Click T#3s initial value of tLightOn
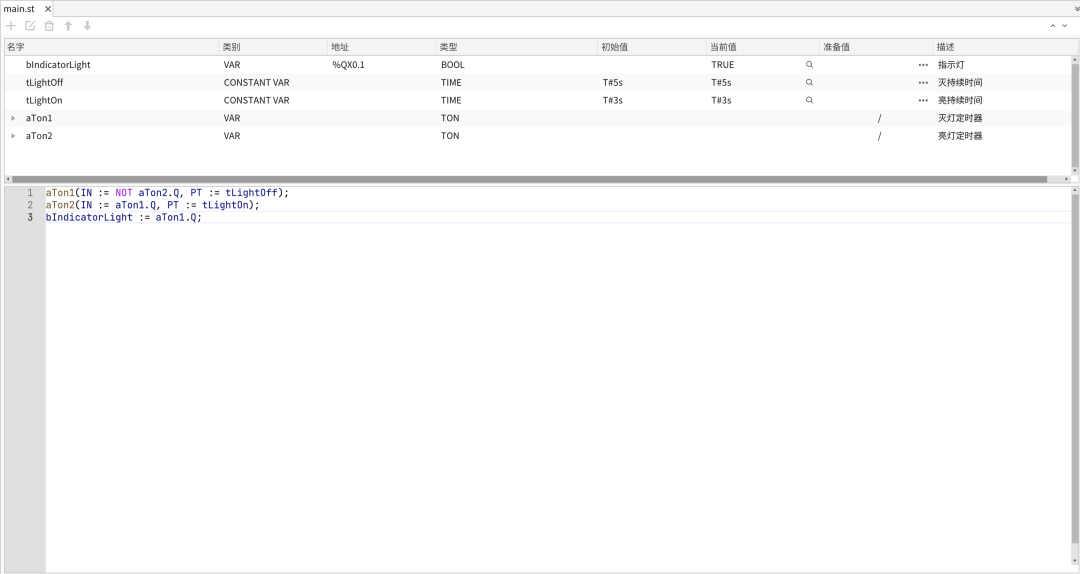 pyautogui.click(x=613, y=101)
